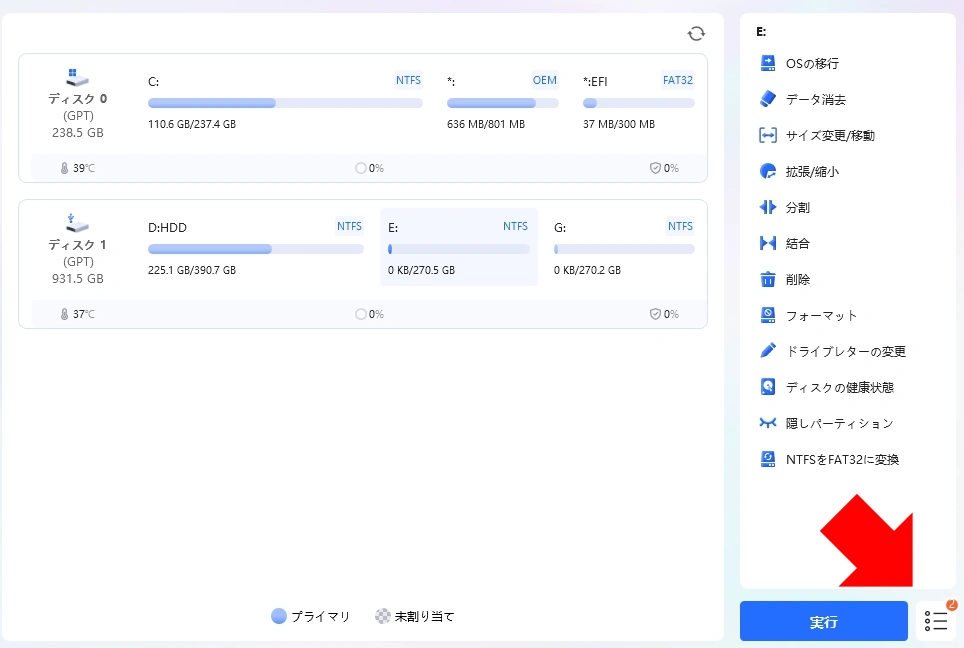The width and height of the screenshot is (964, 648).
Task: Click the OEM partition type tag
Action: (544, 80)
